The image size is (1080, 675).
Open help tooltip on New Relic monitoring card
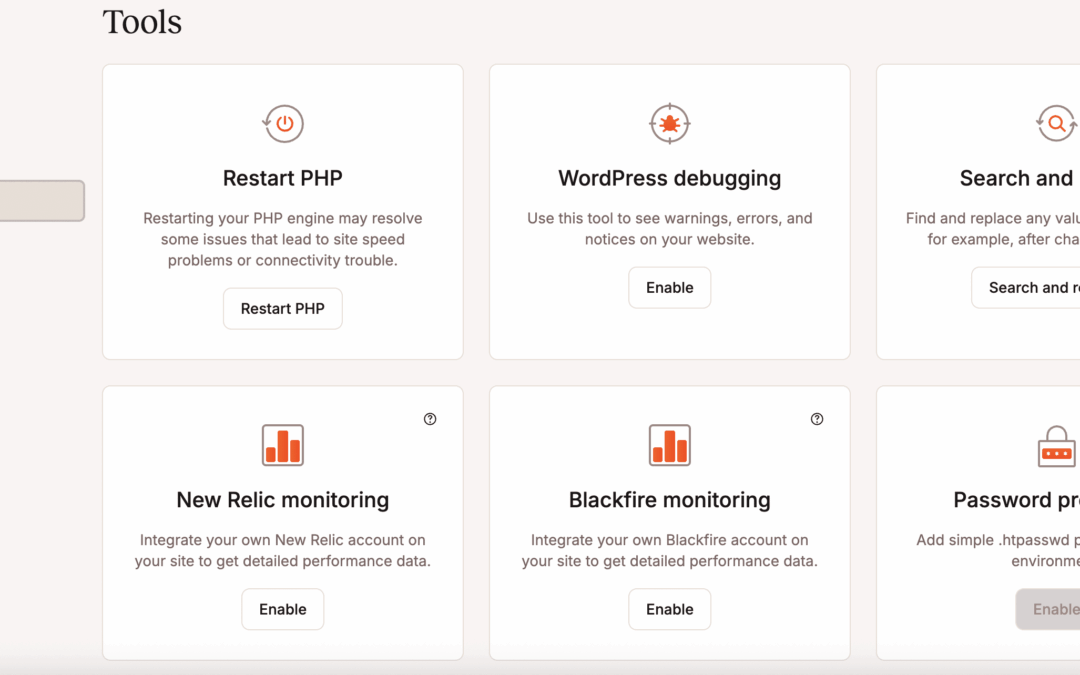[x=430, y=419]
